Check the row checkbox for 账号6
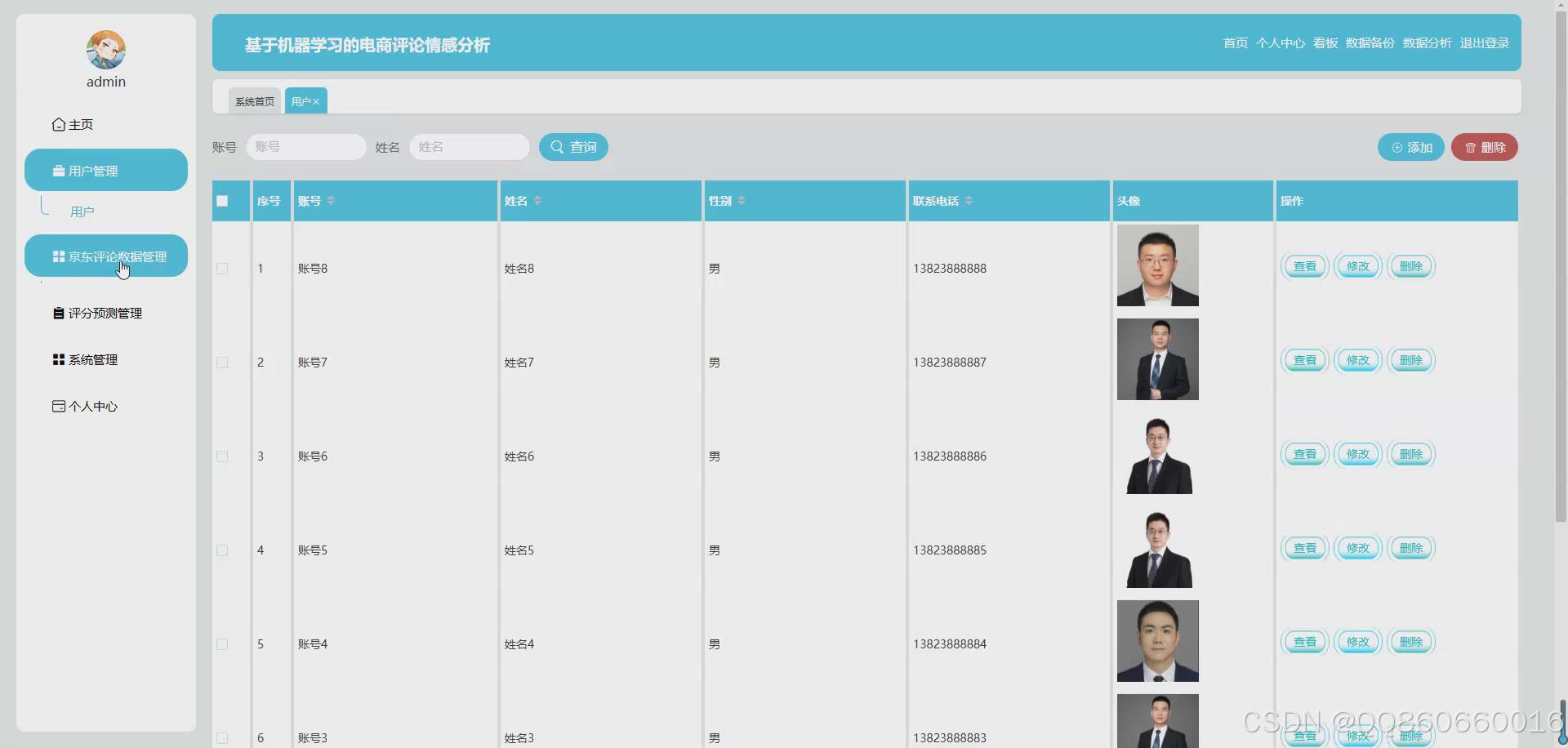The height and width of the screenshot is (748, 1568). point(222,456)
